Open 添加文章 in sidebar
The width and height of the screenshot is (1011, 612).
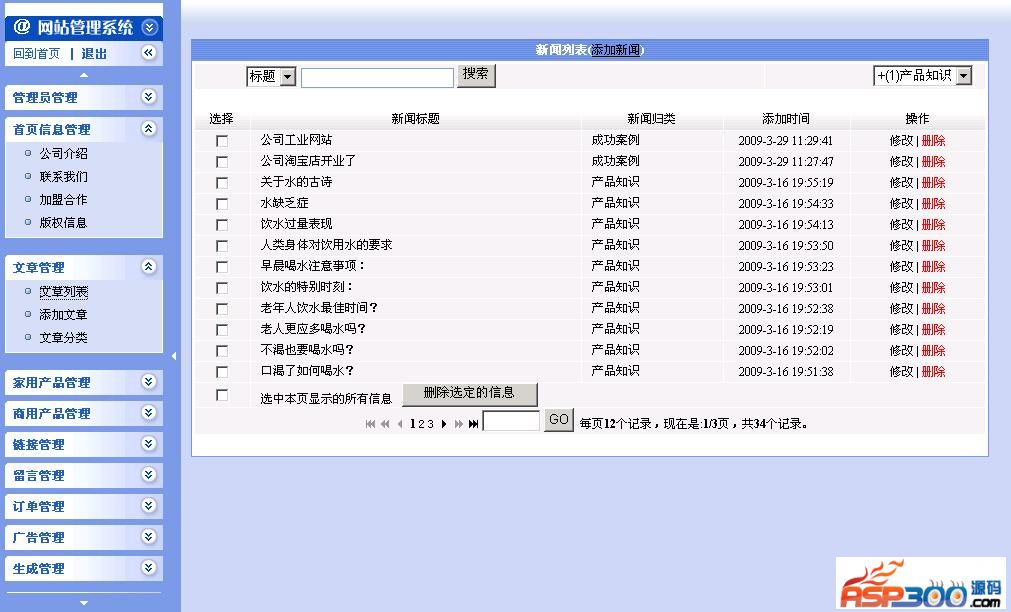click(63, 315)
